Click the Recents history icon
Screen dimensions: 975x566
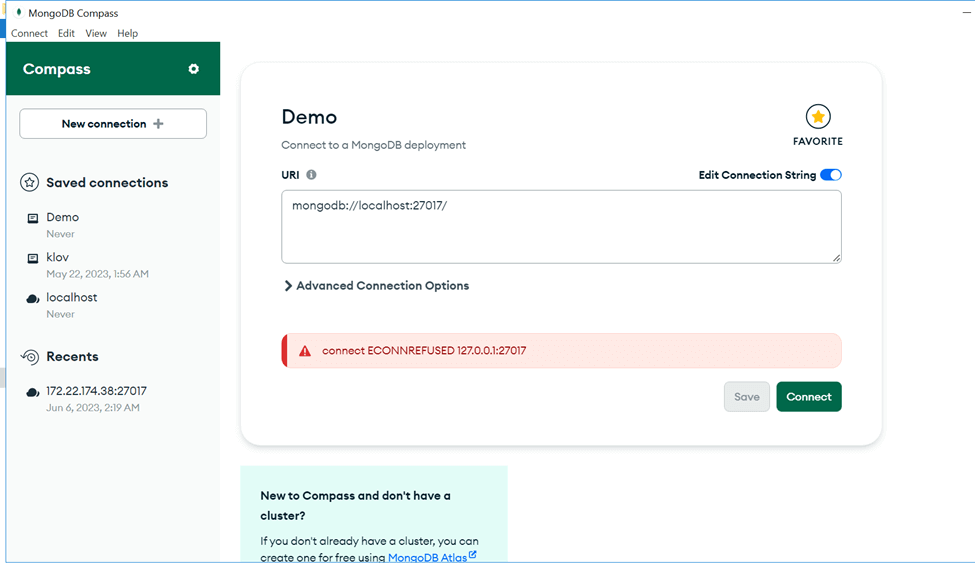tap(29, 356)
